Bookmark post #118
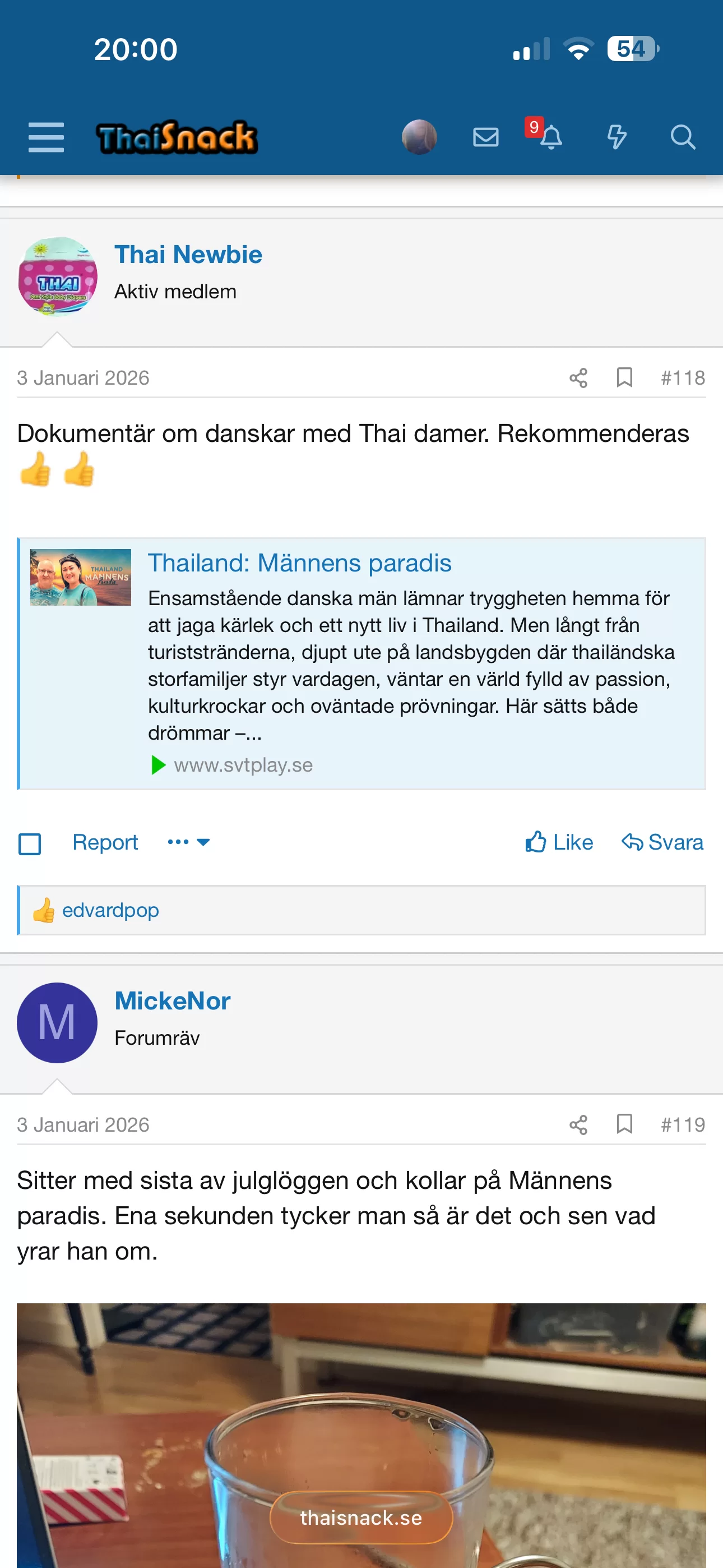723x1568 pixels. coord(624,378)
